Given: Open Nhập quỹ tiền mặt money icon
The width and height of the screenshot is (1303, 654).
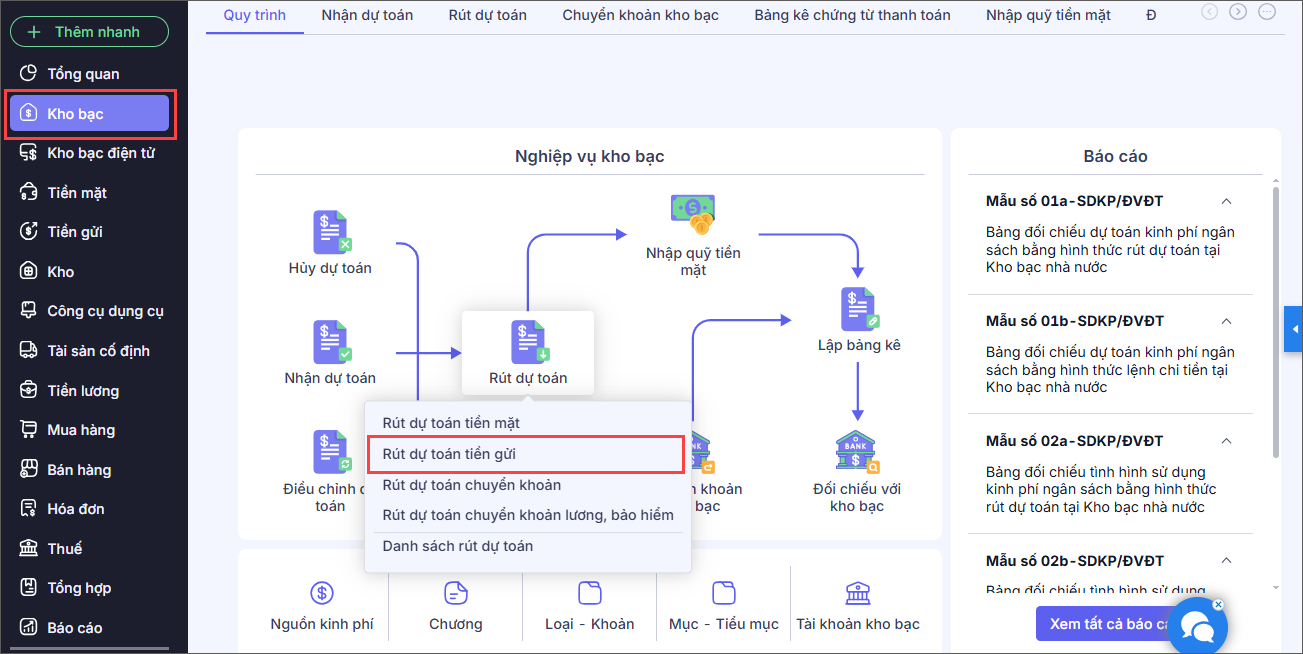Looking at the screenshot, I should click(x=693, y=214).
